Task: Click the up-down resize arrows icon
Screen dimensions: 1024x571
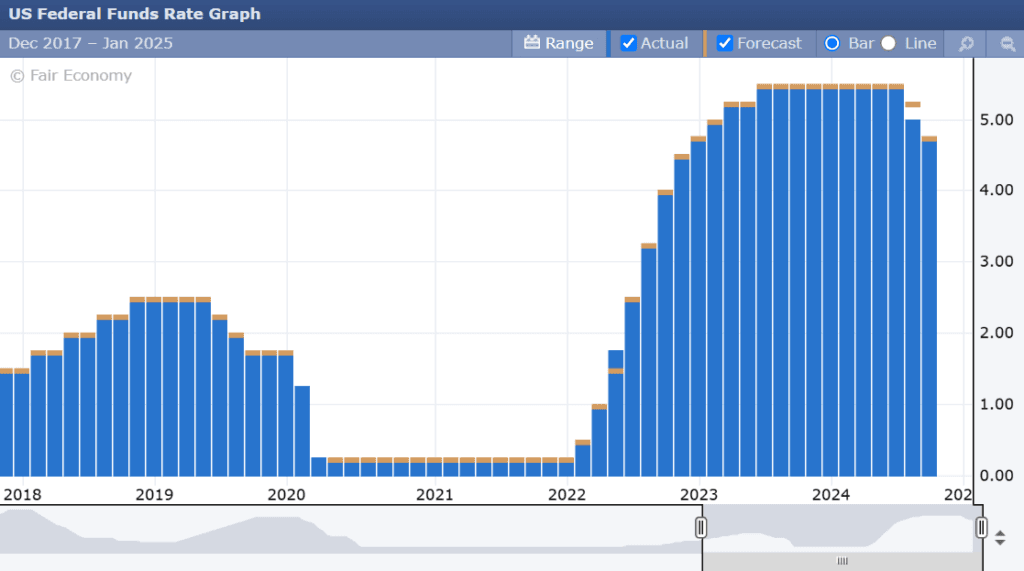Action: [1000, 538]
